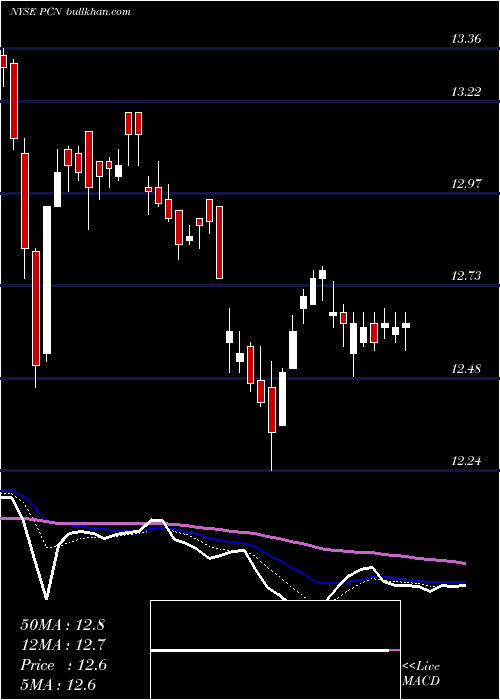Select the 12.24 price level label
Viewport: 500px width, 700px height.
tap(466, 461)
